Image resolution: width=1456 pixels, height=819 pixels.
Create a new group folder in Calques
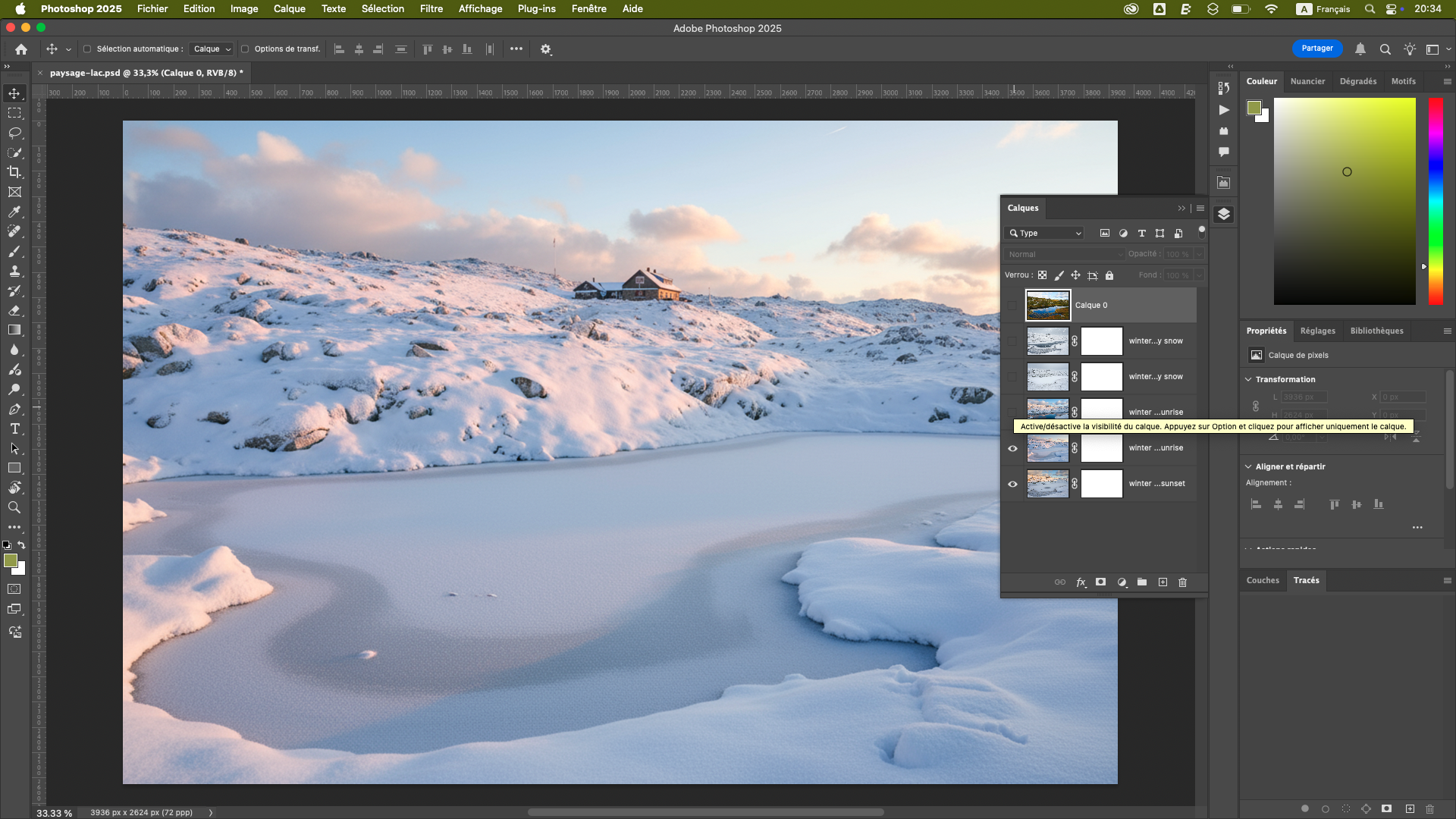point(1141,582)
